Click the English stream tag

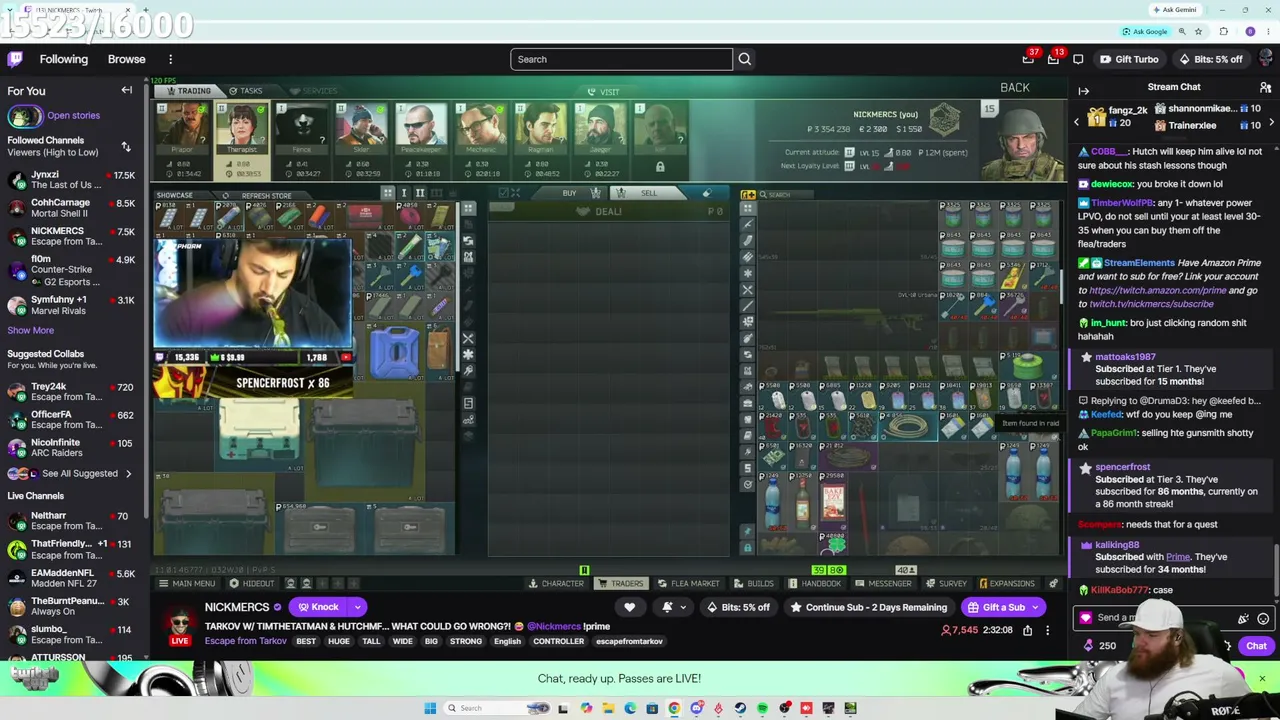pos(507,641)
